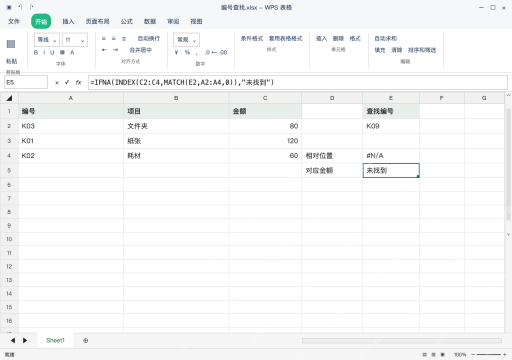Open the 常规 number format dropdown
Image resolution: width=512 pixels, height=360 pixels.
coord(186,40)
